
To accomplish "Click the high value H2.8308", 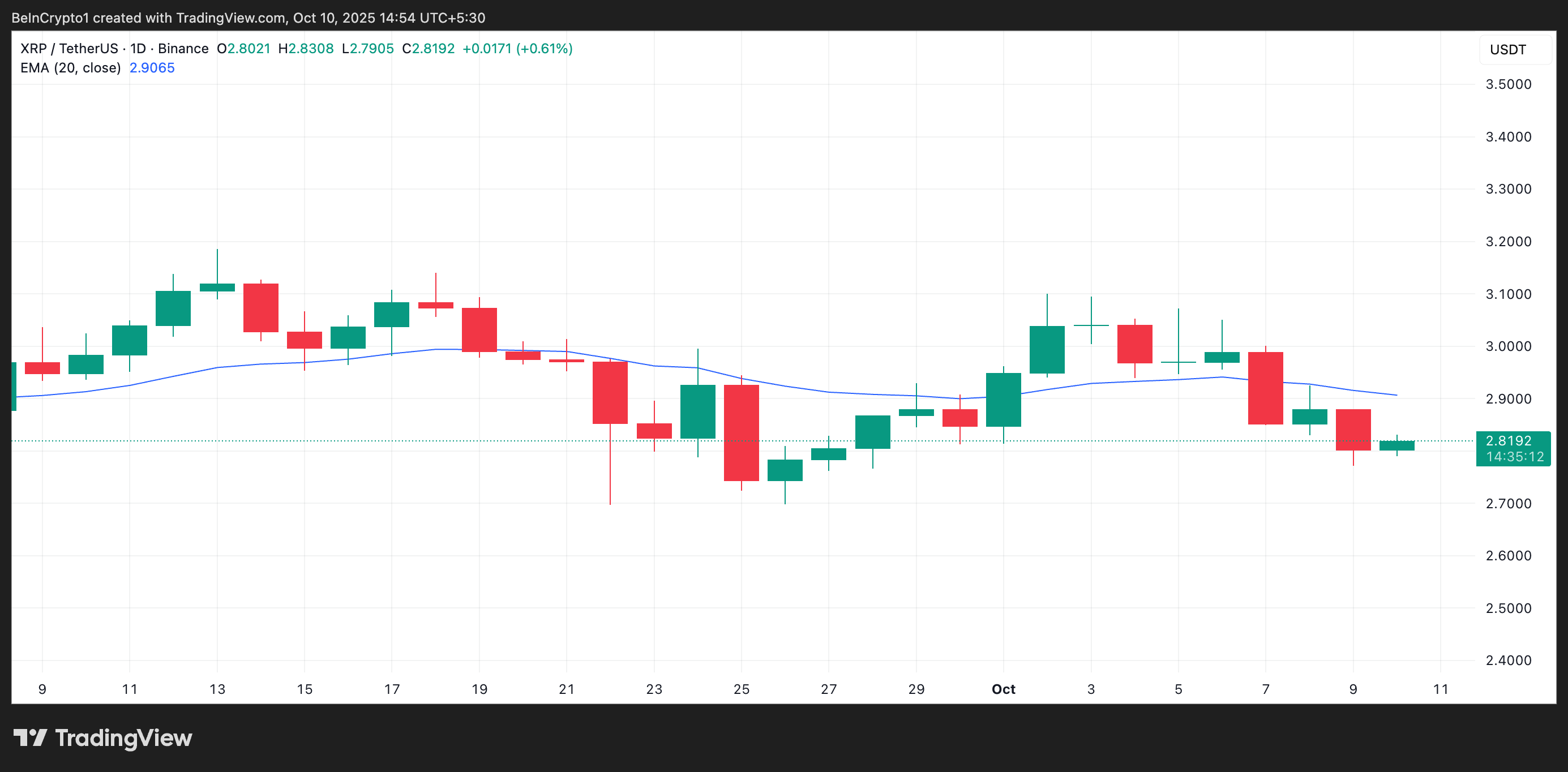I will [x=306, y=48].
